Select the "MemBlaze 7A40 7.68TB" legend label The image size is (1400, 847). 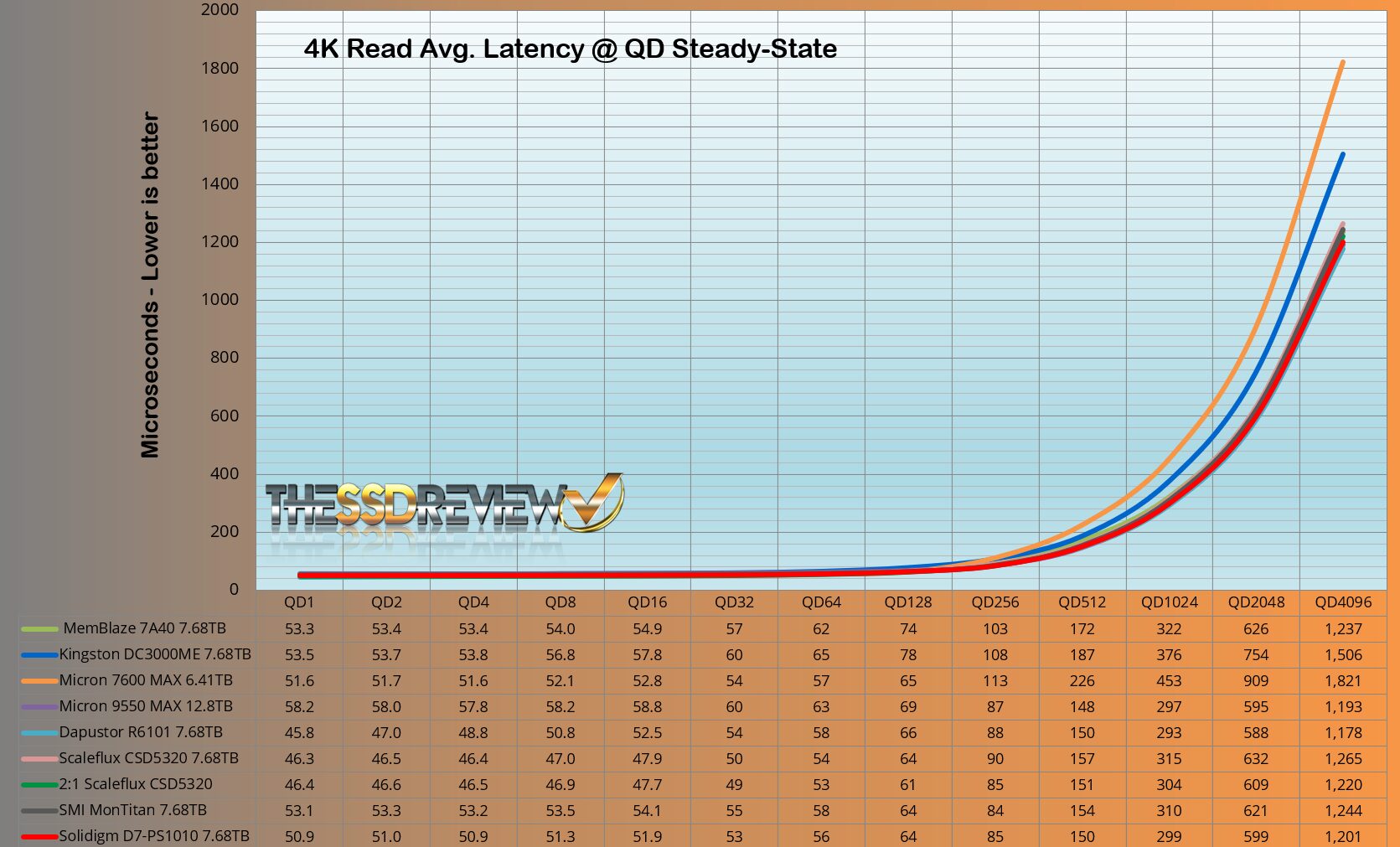click(145, 628)
